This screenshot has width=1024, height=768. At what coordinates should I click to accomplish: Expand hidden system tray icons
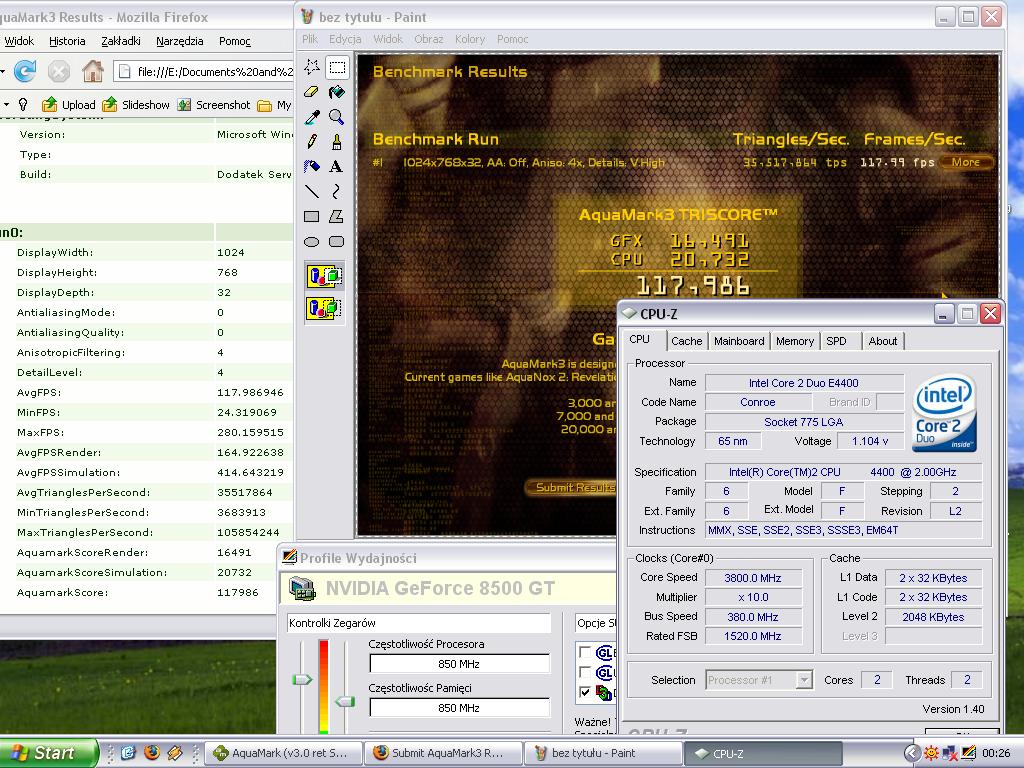(x=912, y=754)
